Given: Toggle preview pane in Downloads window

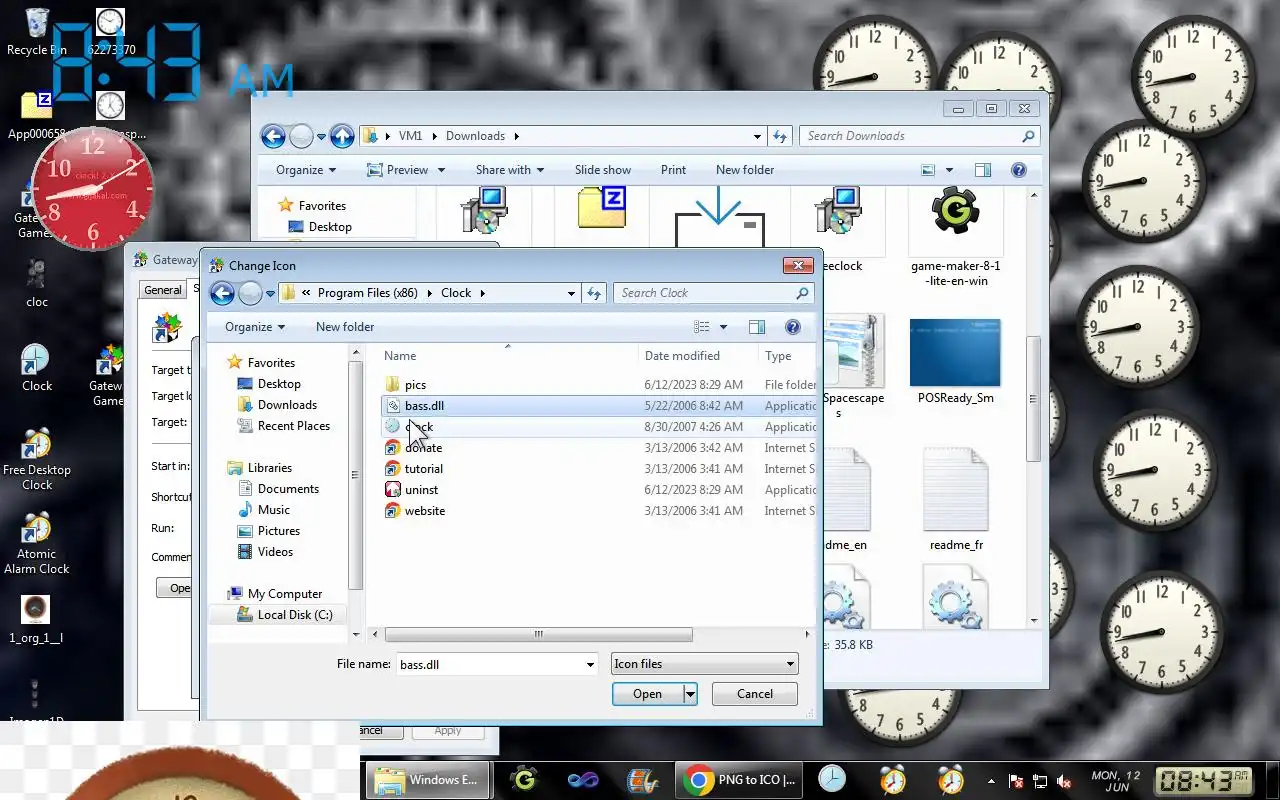Looking at the screenshot, I should [983, 170].
